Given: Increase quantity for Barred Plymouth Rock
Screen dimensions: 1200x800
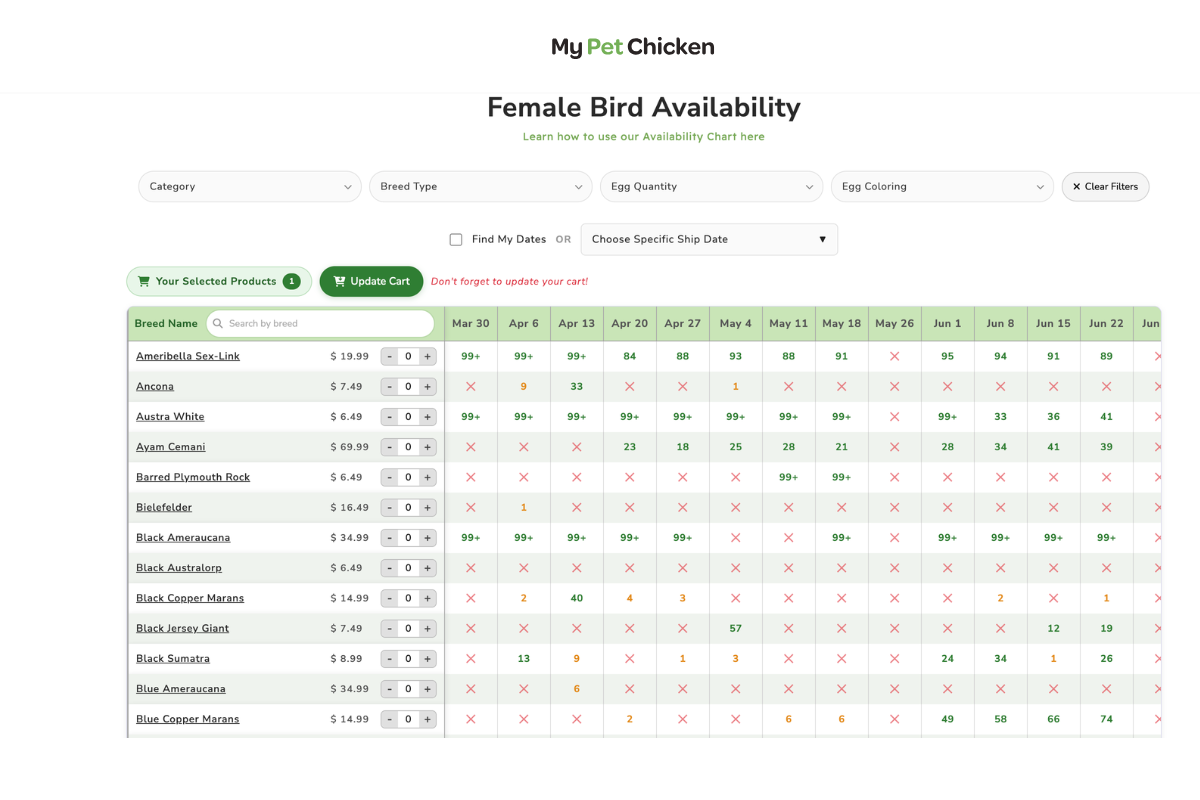Looking at the screenshot, I should coord(427,478).
